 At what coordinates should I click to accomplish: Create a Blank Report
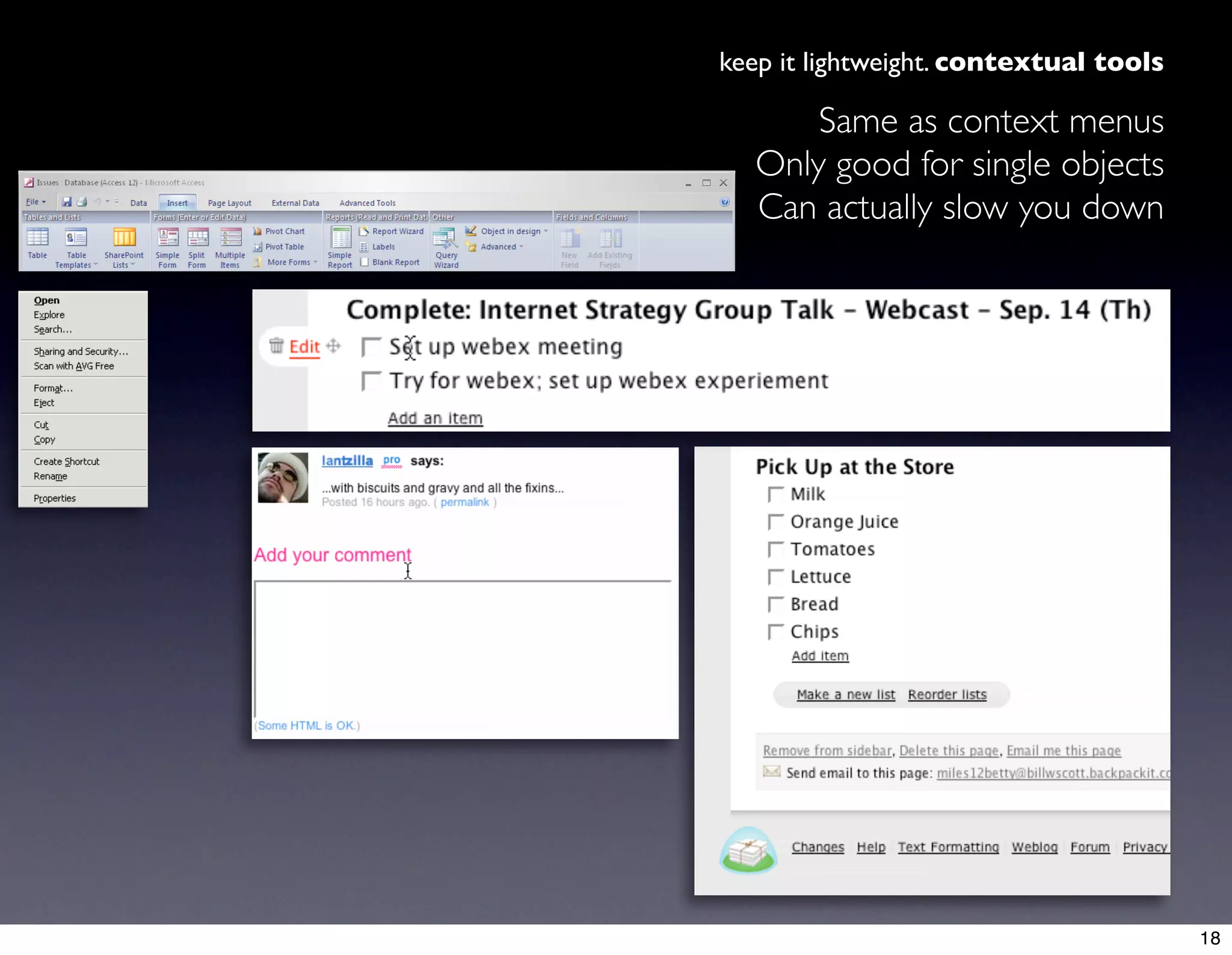[389, 262]
